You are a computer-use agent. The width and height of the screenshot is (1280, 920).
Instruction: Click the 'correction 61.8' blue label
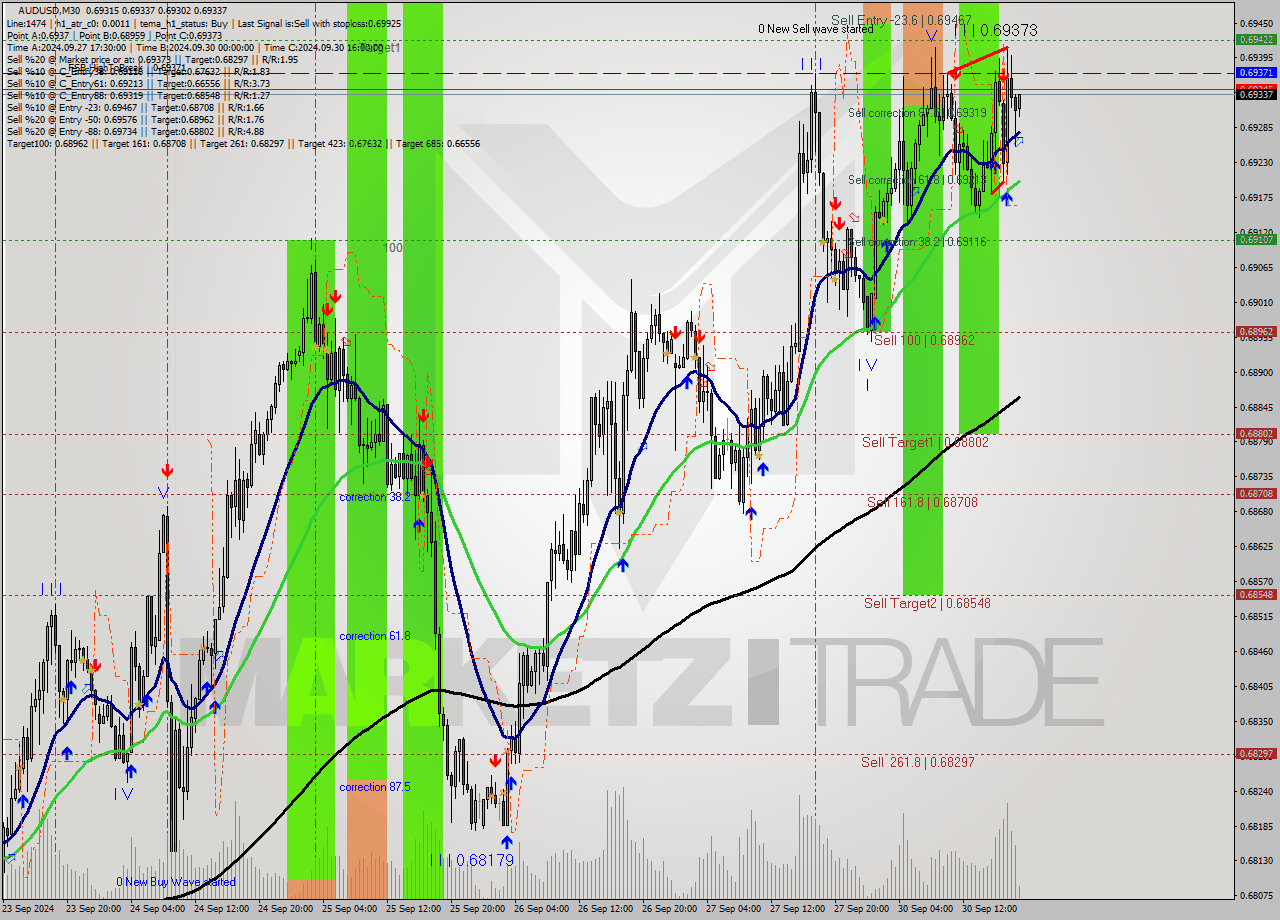[374, 636]
